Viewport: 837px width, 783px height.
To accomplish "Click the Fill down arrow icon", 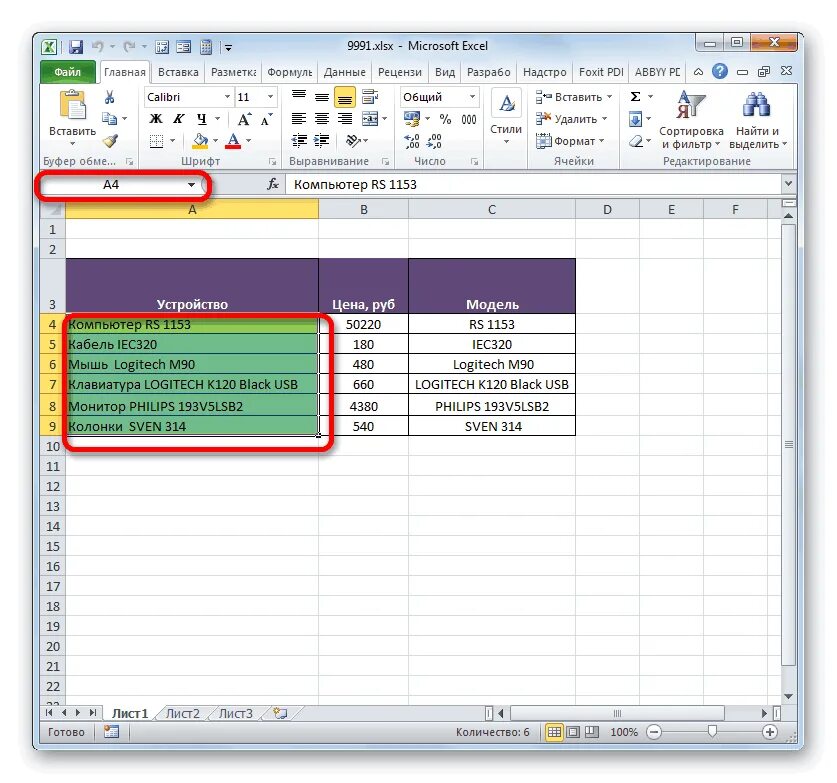I will (x=635, y=119).
